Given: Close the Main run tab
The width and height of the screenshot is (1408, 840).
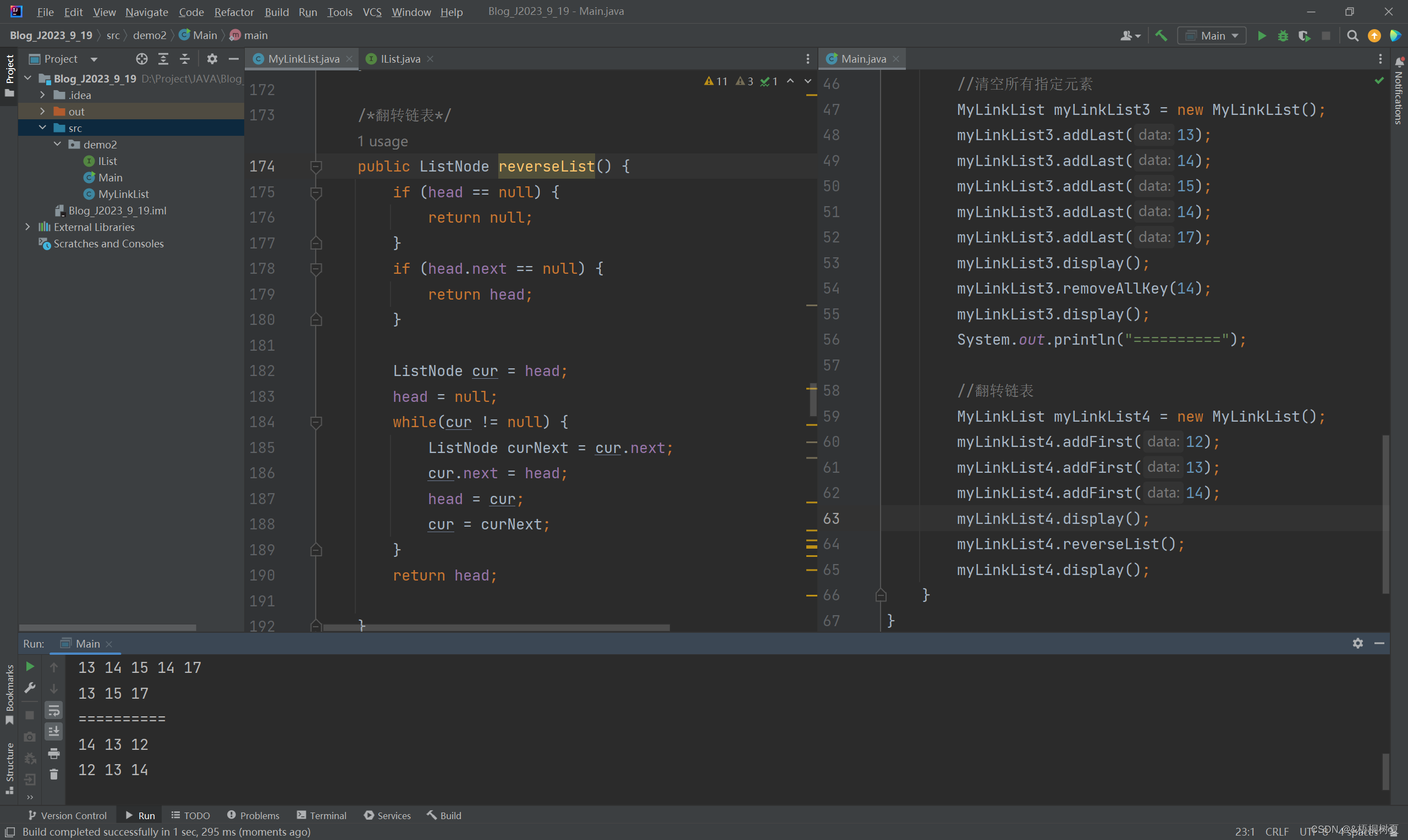Looking at the screenshot, I should tap(109, 644).
